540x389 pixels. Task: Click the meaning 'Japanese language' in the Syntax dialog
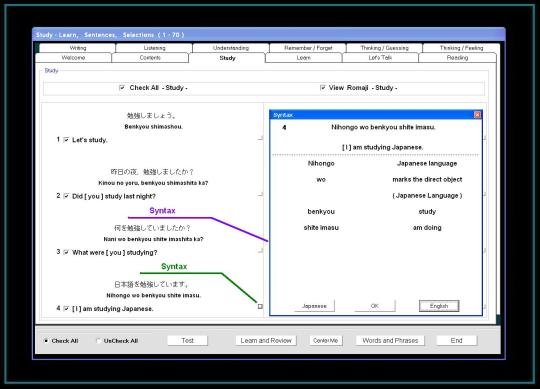point(427,164)
